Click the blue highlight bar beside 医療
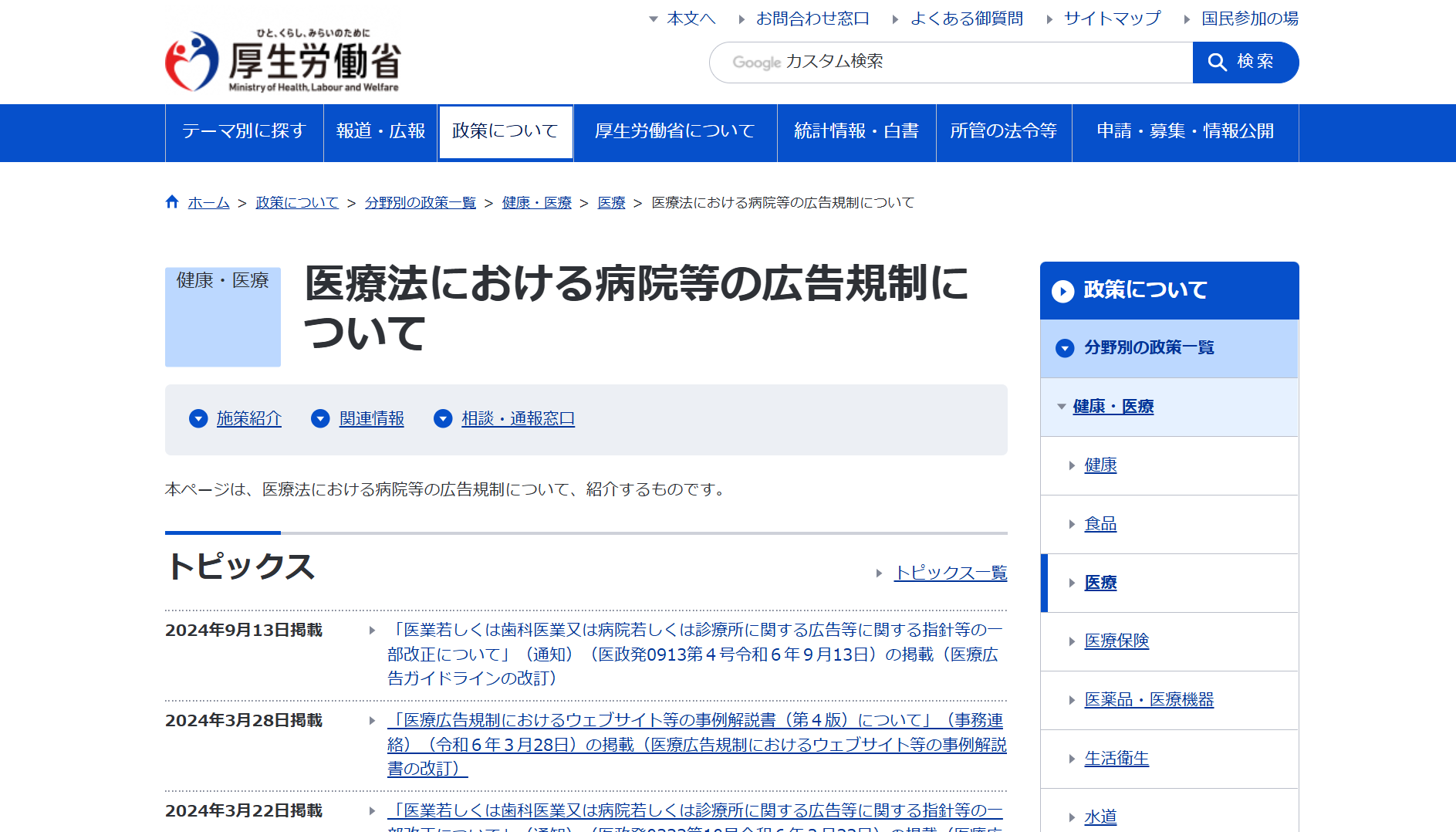The image size is (1456, 832). 1046,583
